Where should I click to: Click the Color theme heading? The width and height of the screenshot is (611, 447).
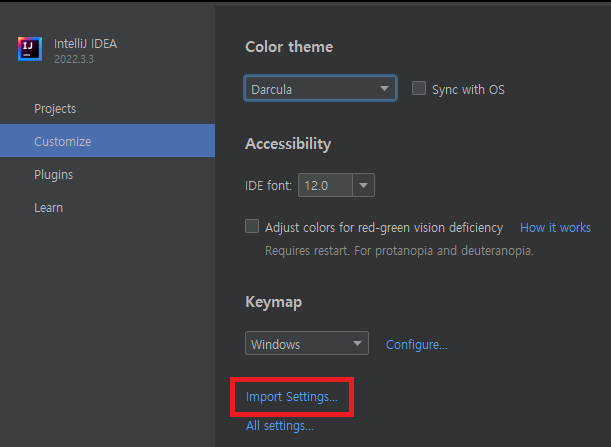[289, 47]
